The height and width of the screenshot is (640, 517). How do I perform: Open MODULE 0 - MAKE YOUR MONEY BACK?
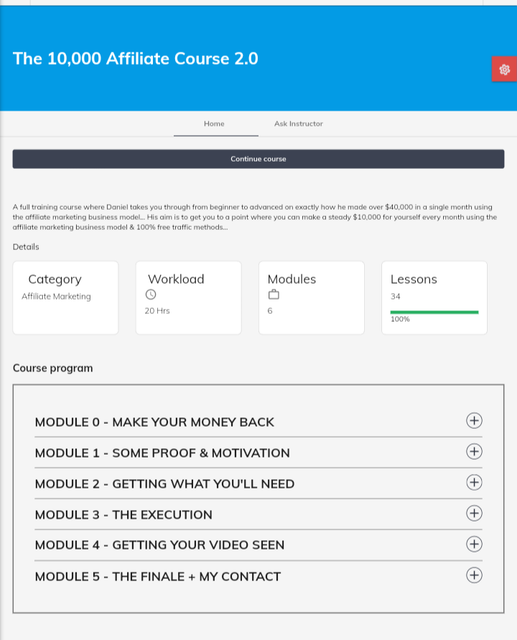click(154, 422)
